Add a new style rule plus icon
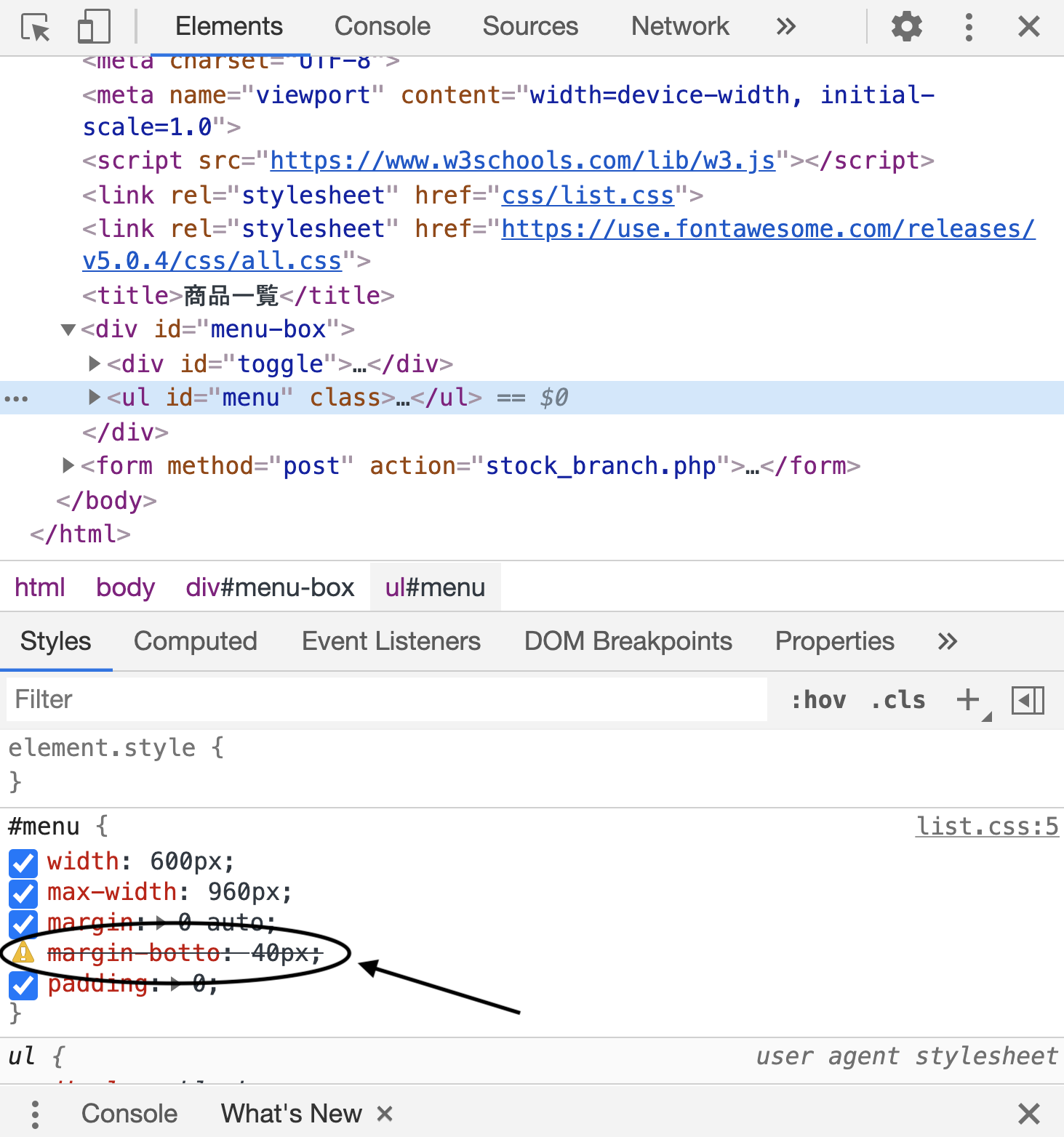 click(x=968, y=700)
